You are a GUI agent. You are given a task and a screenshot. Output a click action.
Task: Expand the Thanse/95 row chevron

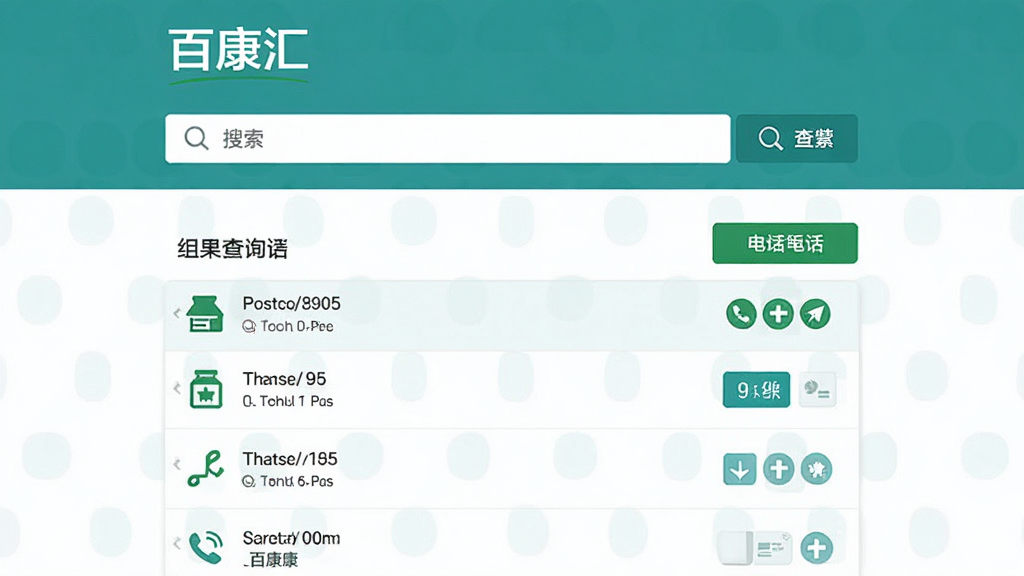176,389
